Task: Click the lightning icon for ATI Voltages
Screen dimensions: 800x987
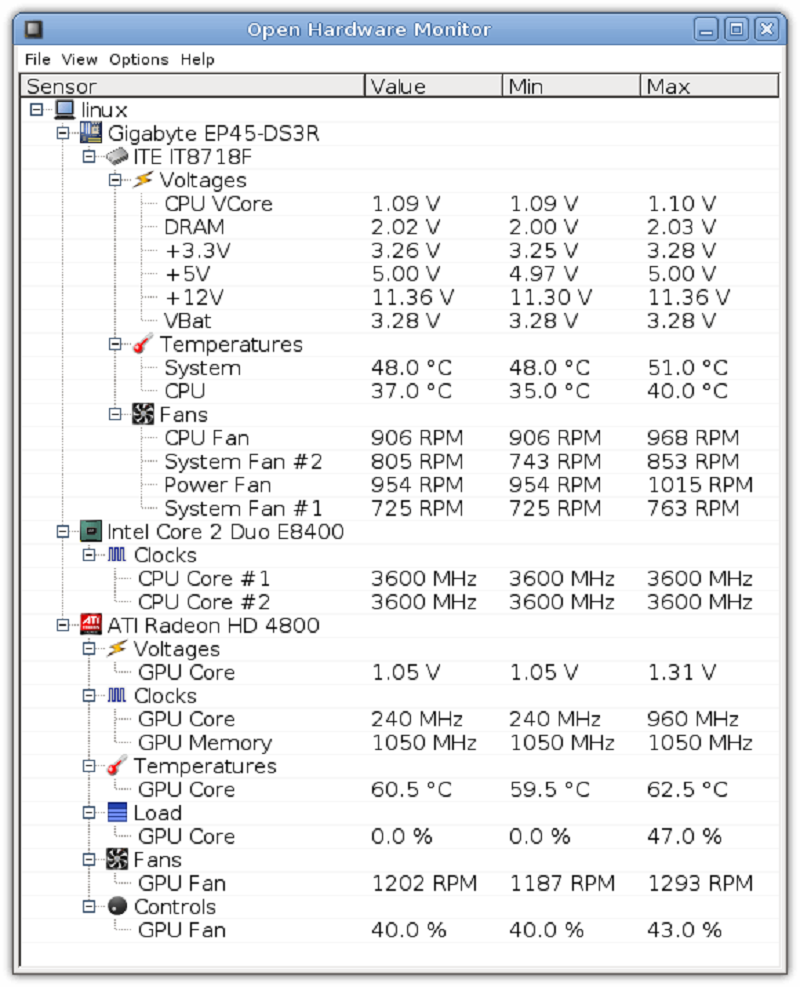Action: pos(117,648)
